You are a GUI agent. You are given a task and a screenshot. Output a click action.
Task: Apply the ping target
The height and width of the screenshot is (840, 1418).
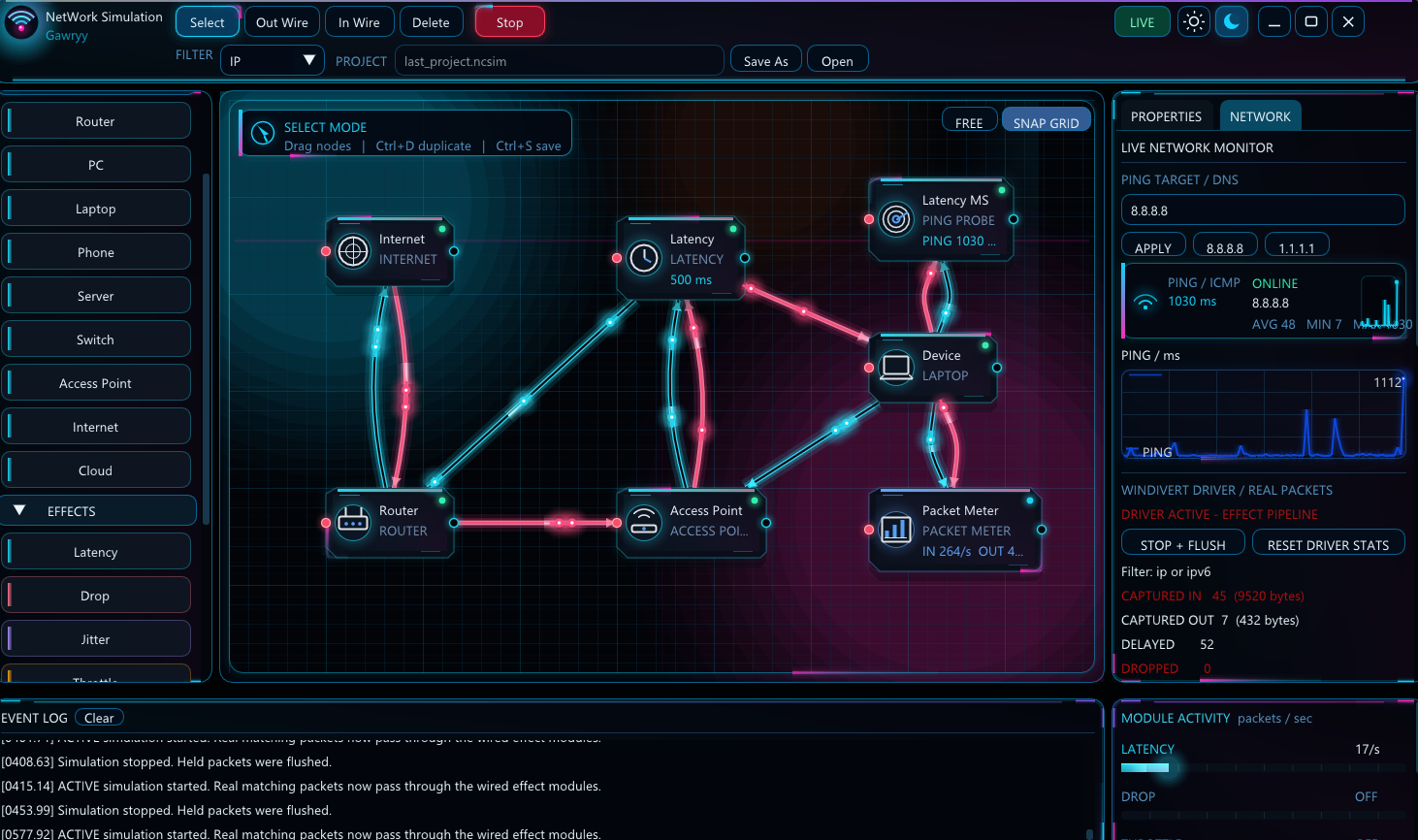tap(1153, 246)
